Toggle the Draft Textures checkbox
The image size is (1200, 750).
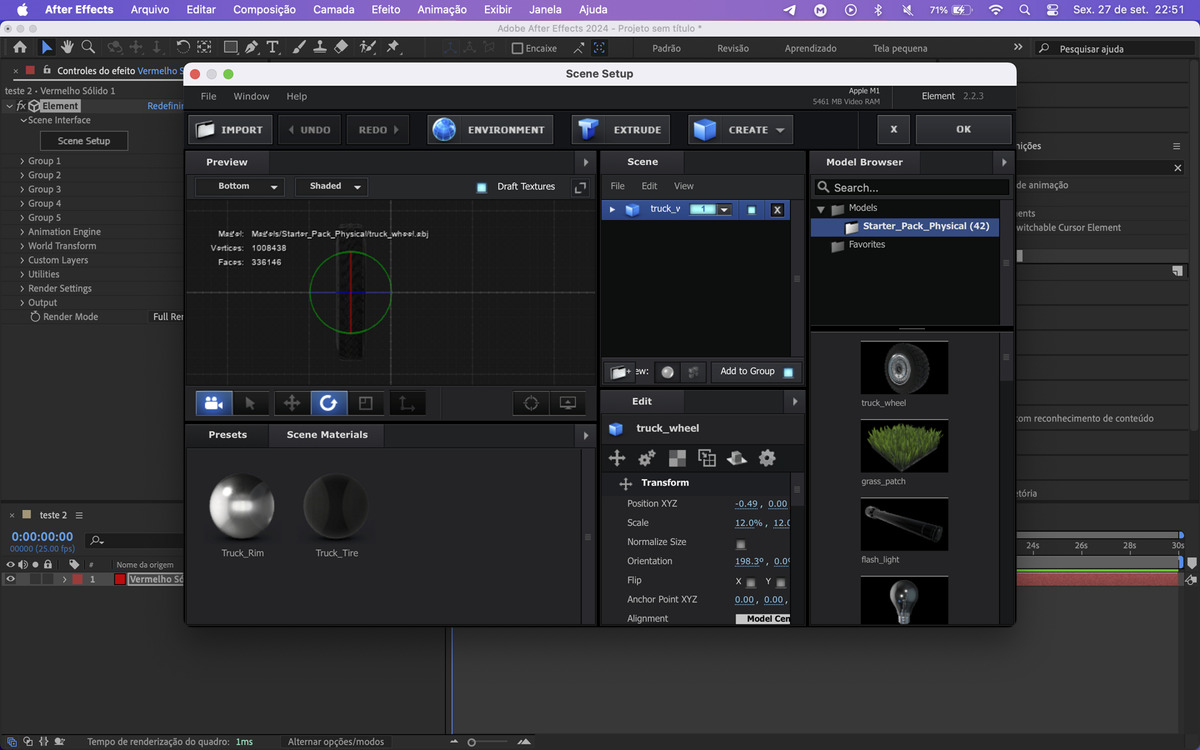[x=481, y=187]
